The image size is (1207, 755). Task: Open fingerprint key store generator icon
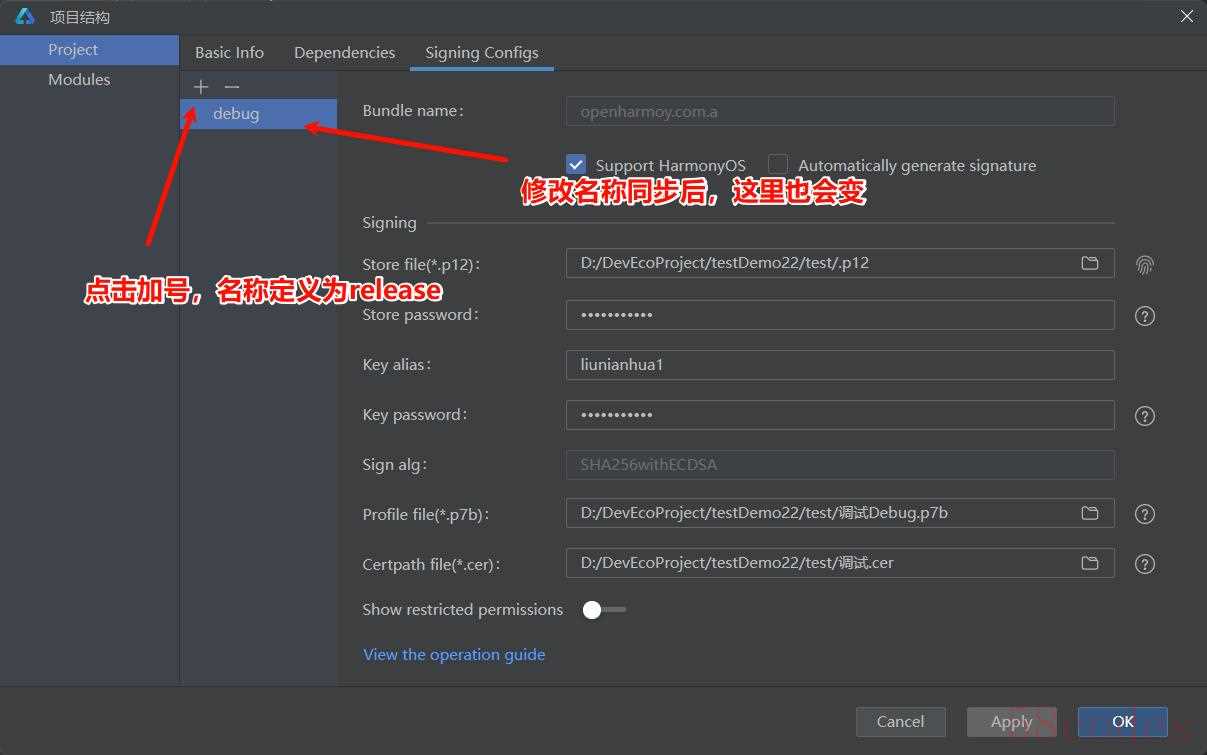1145,264
